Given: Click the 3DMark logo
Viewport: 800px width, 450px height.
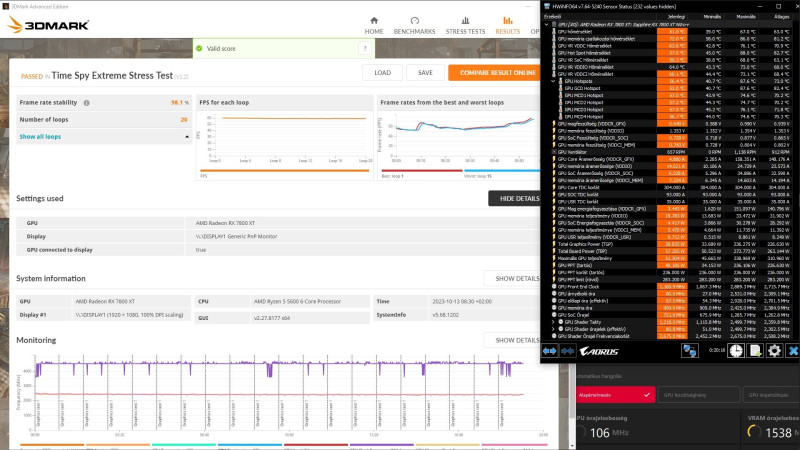Looking at the screenshot, I should [x=48, y=24].
